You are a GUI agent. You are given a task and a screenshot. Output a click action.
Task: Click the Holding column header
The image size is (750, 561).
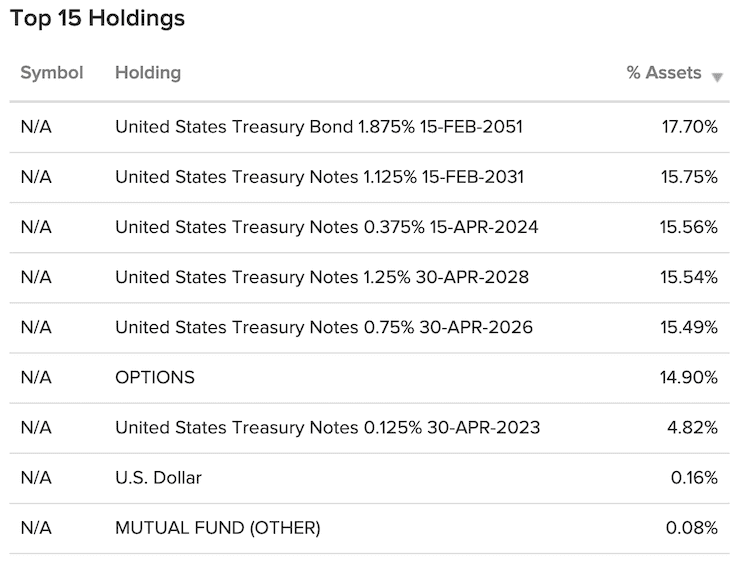[148, 73]
